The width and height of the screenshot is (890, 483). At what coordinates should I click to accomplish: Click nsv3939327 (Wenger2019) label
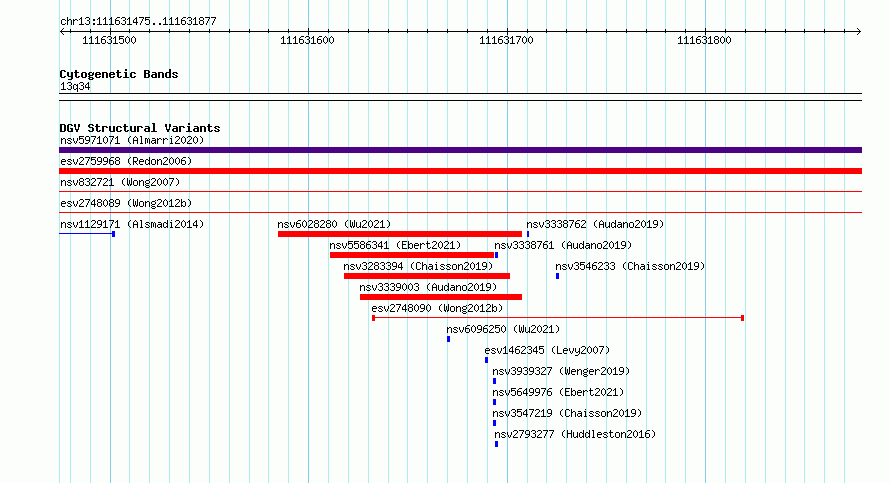pyautogui.click(x=561, y=371)
